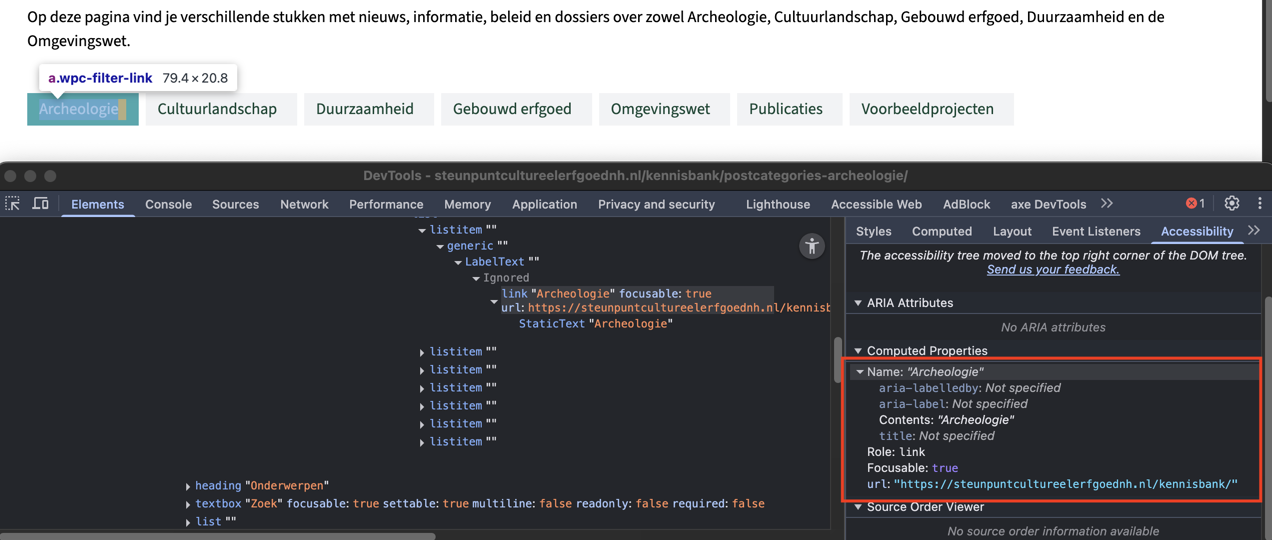Expand the heading "Onderwerpen" tree node
The image size is (1272, 540).
tap(188, 486)
